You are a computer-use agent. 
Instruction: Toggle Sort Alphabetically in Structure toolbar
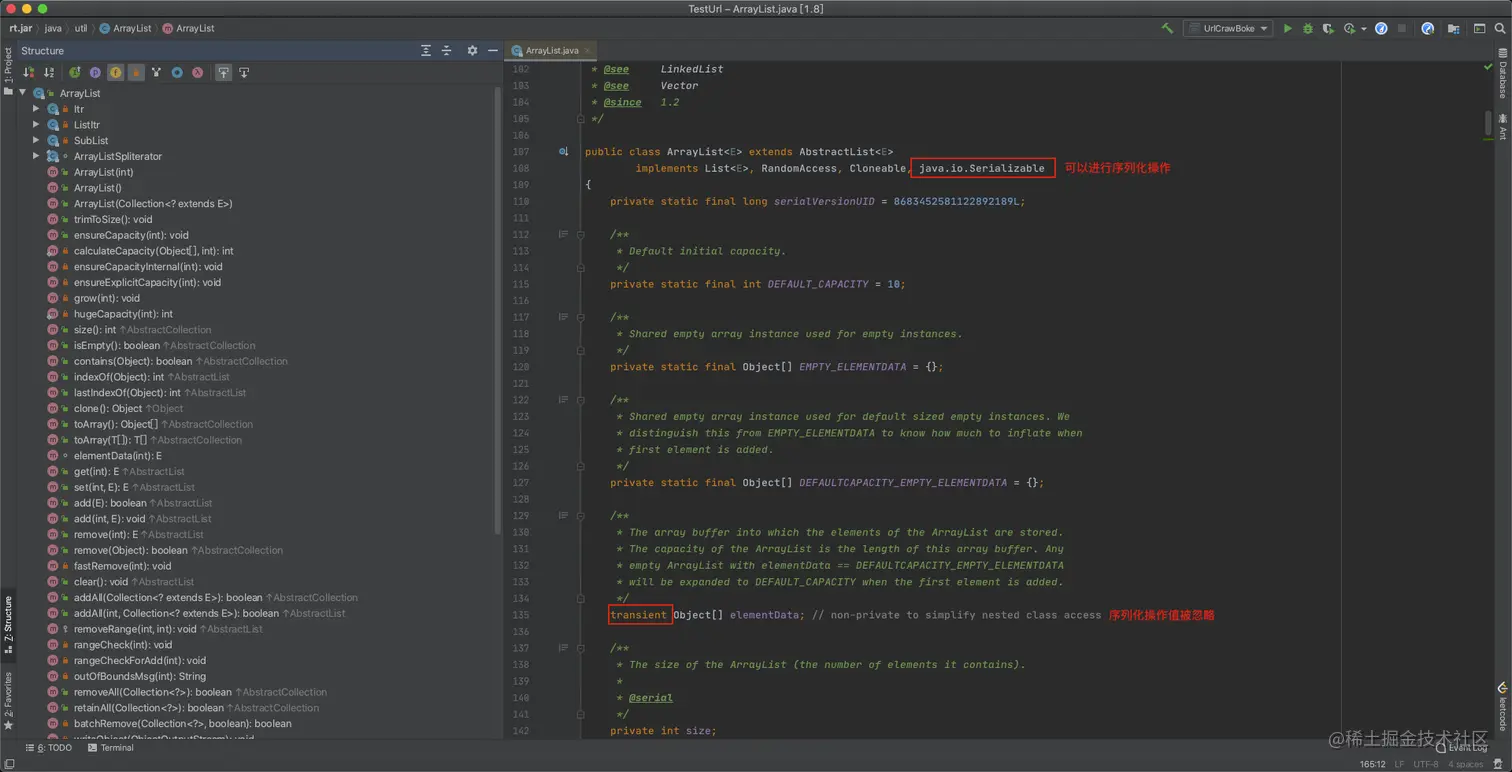[x=49, y=73]
